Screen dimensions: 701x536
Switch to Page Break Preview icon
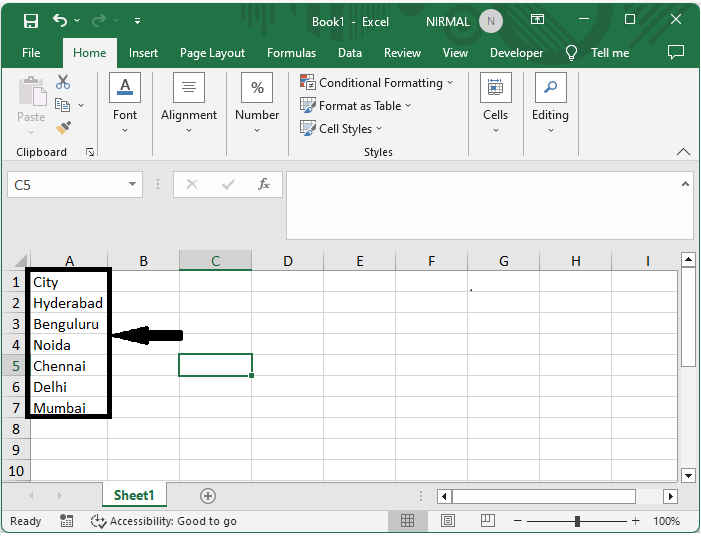click(487, 520)
